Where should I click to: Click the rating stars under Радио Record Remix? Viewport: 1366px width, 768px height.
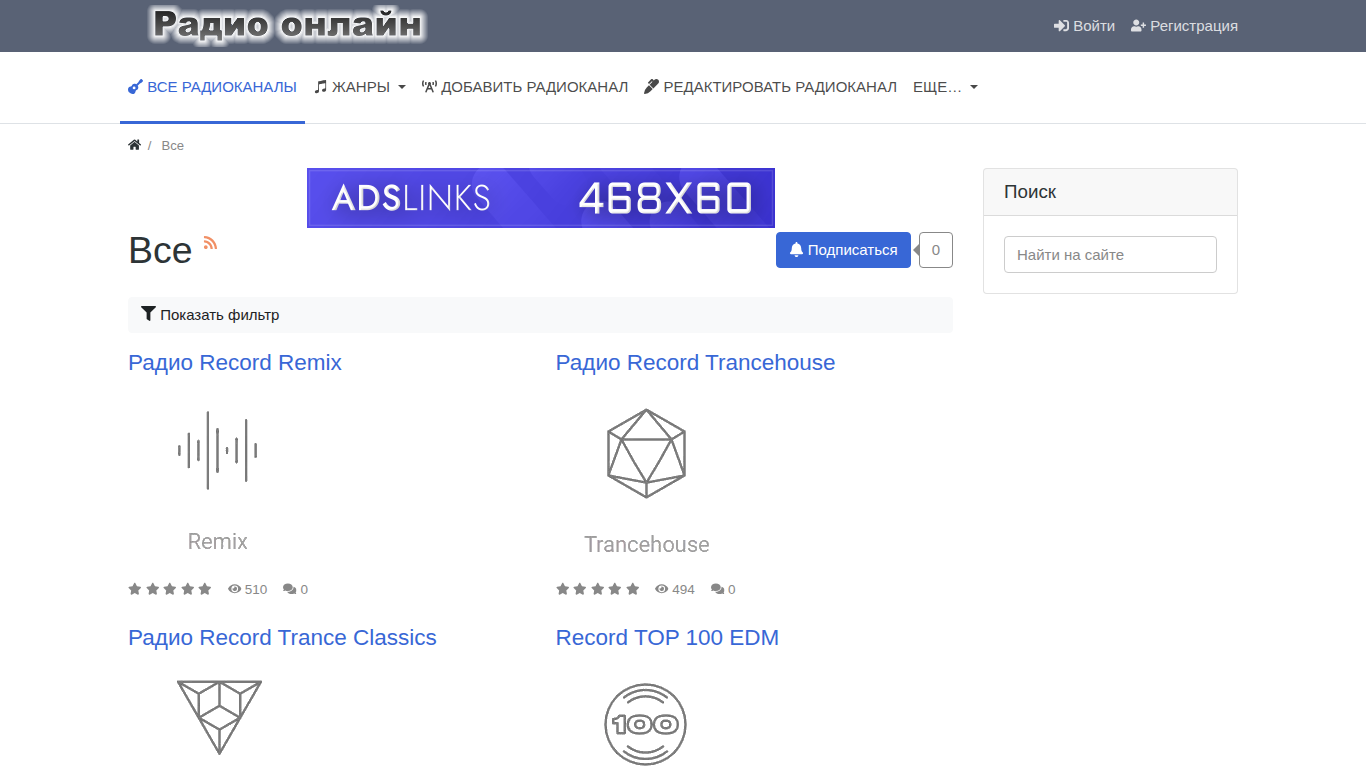click(x=170, y=589)
